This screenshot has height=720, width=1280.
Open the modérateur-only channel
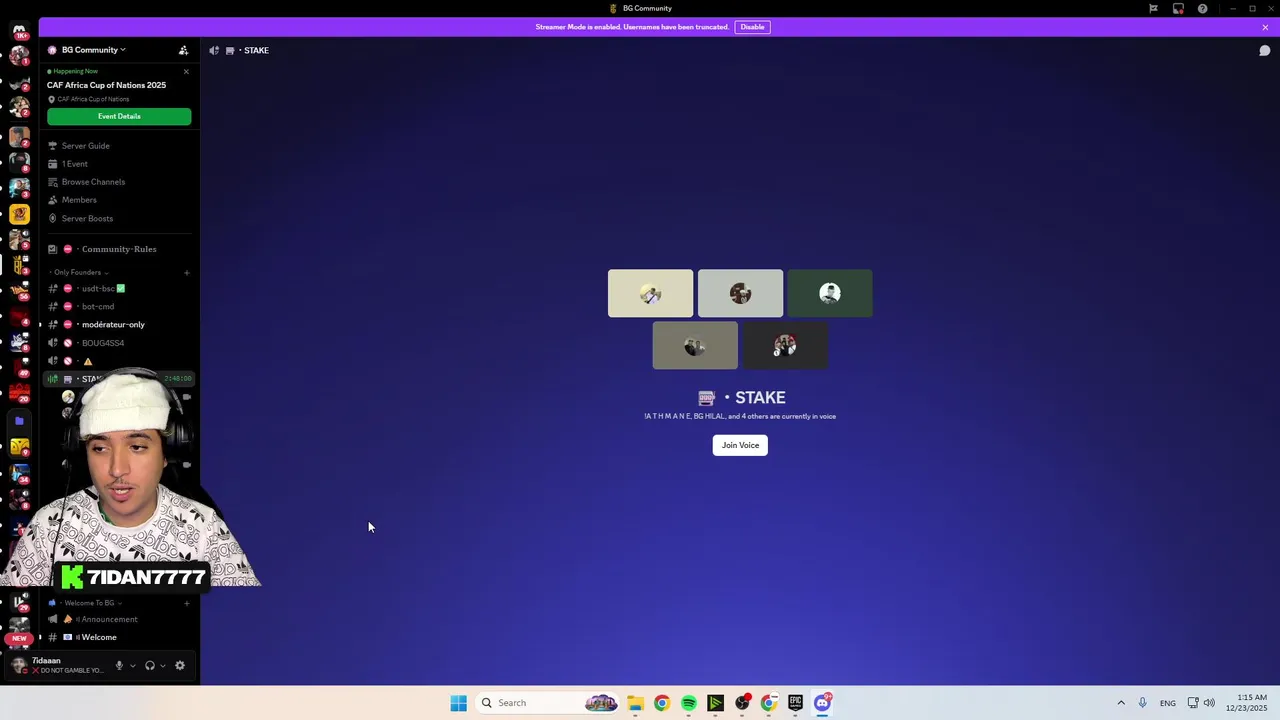click(119, 325)
